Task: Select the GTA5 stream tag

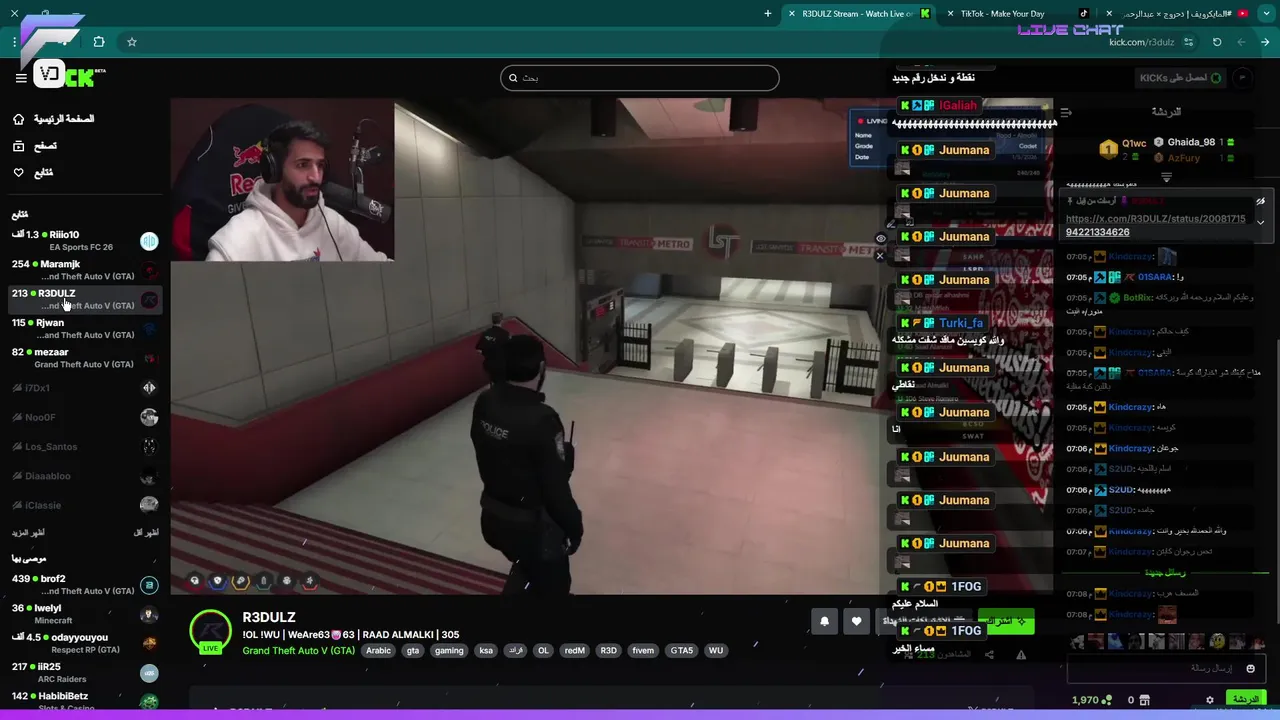Action: [x=682, y=650]
